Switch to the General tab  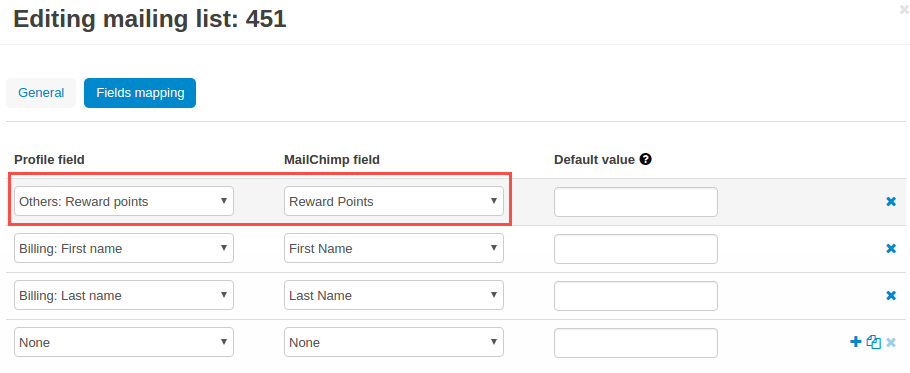pos(41,93)
